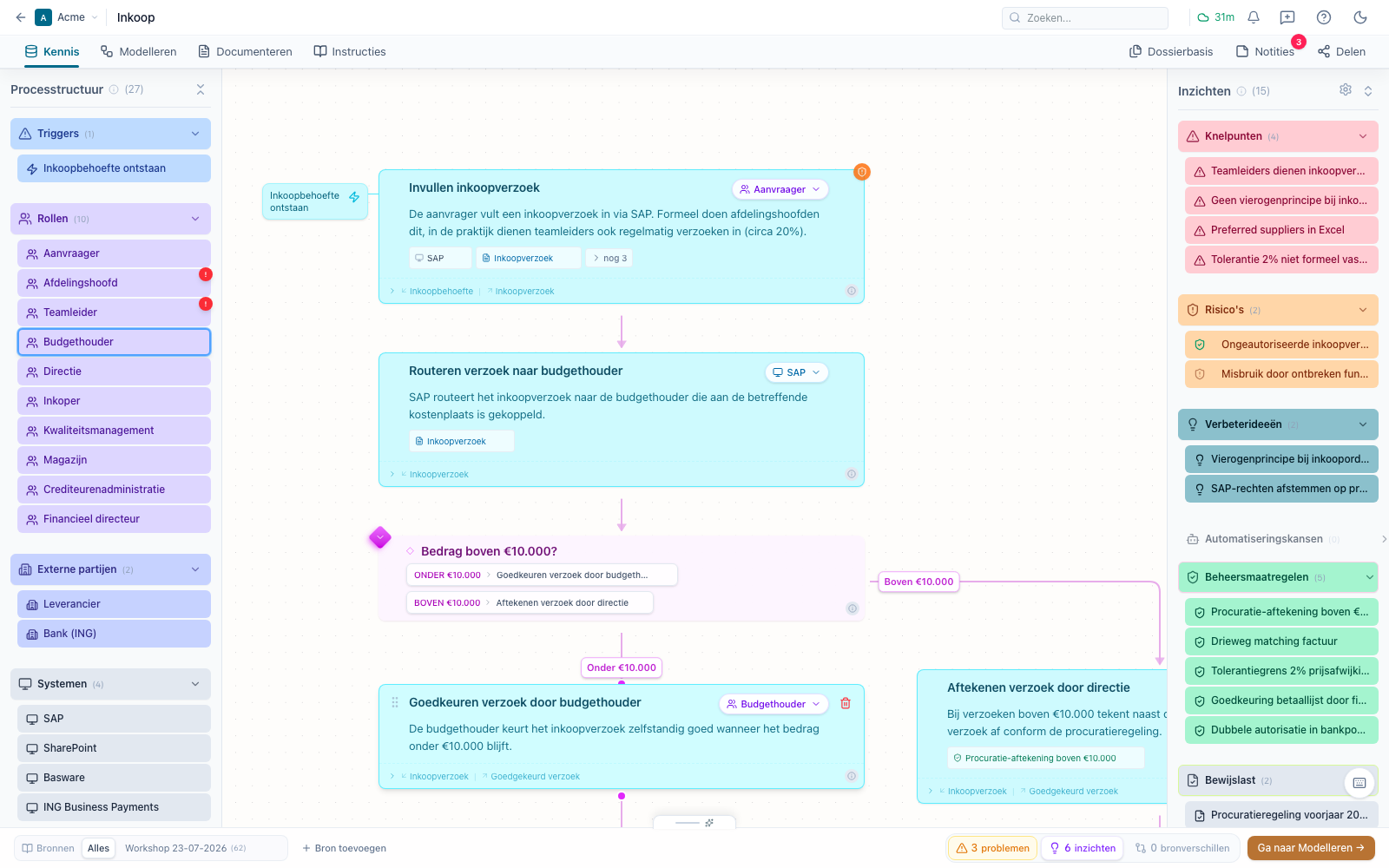This screenshot has width=1389, height=868.
Task: Click Ga naar Modelleren button
Action: pyautogui.click(x=1311, y=848)
